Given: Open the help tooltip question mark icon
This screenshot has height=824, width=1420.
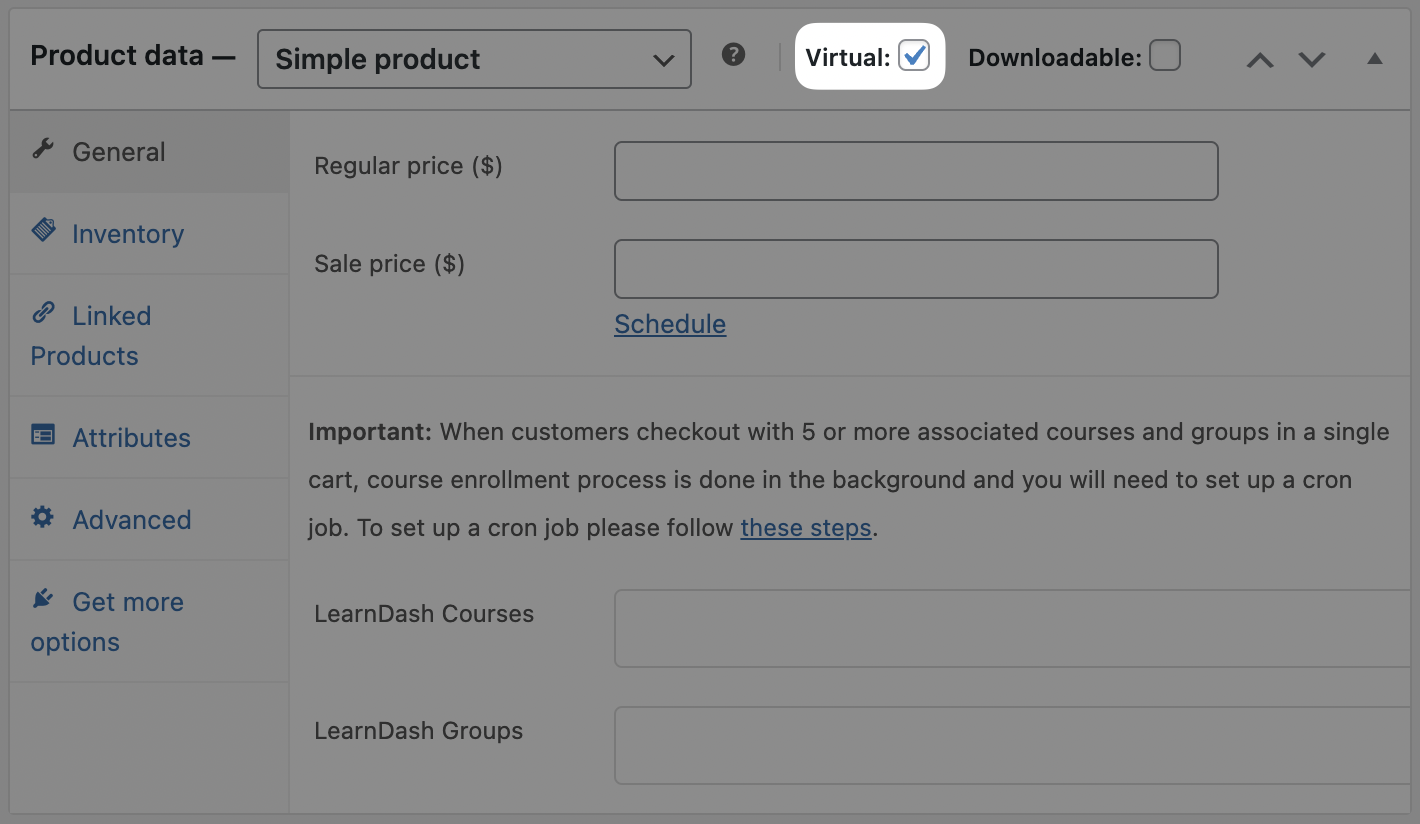Looking at the screenshot, I should 733,53.
